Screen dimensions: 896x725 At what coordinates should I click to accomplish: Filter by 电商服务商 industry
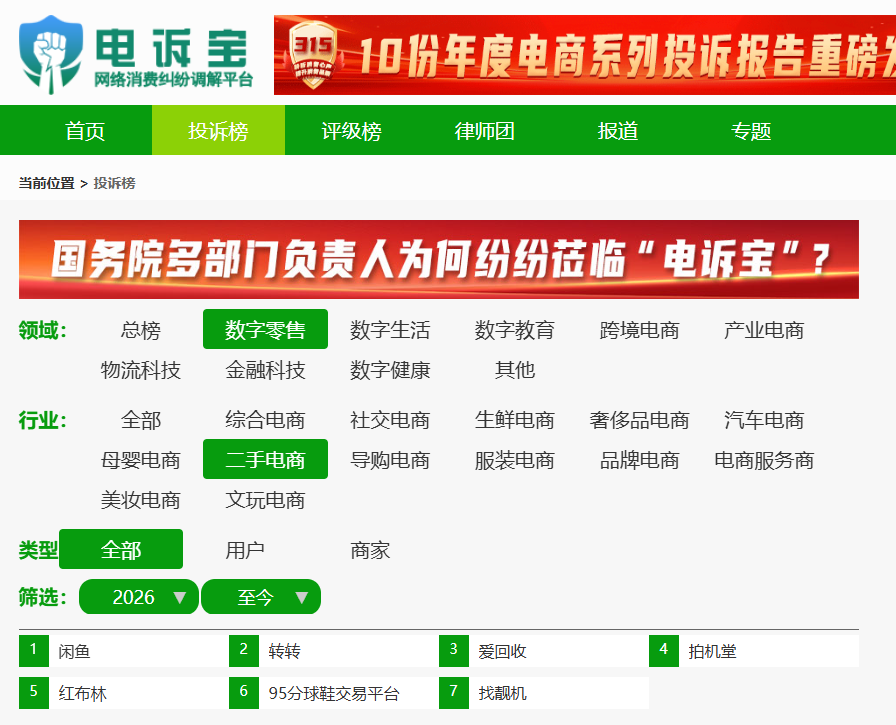click(763, 460)
